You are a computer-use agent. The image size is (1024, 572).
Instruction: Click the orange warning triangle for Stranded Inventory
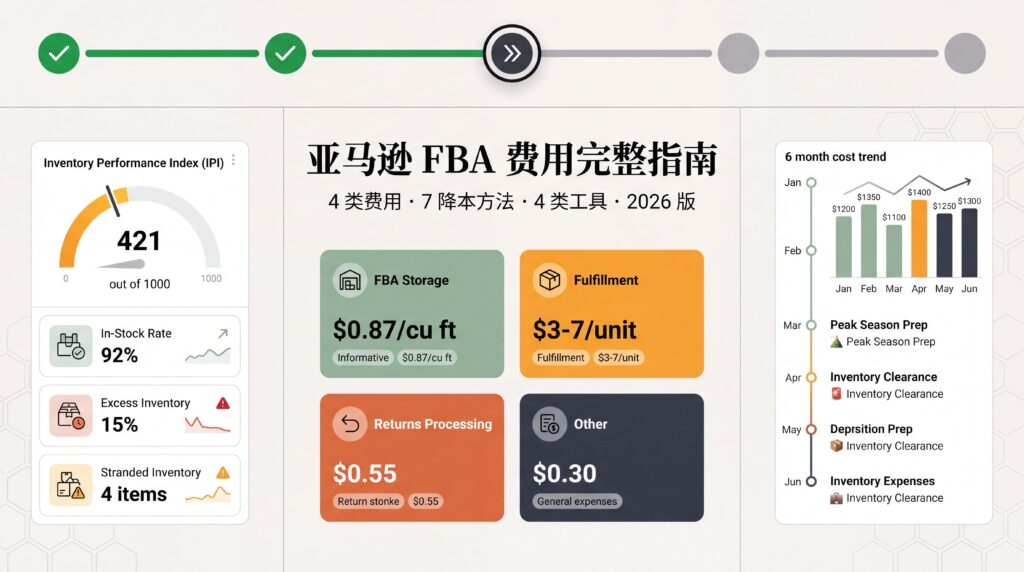pos(223,472)
